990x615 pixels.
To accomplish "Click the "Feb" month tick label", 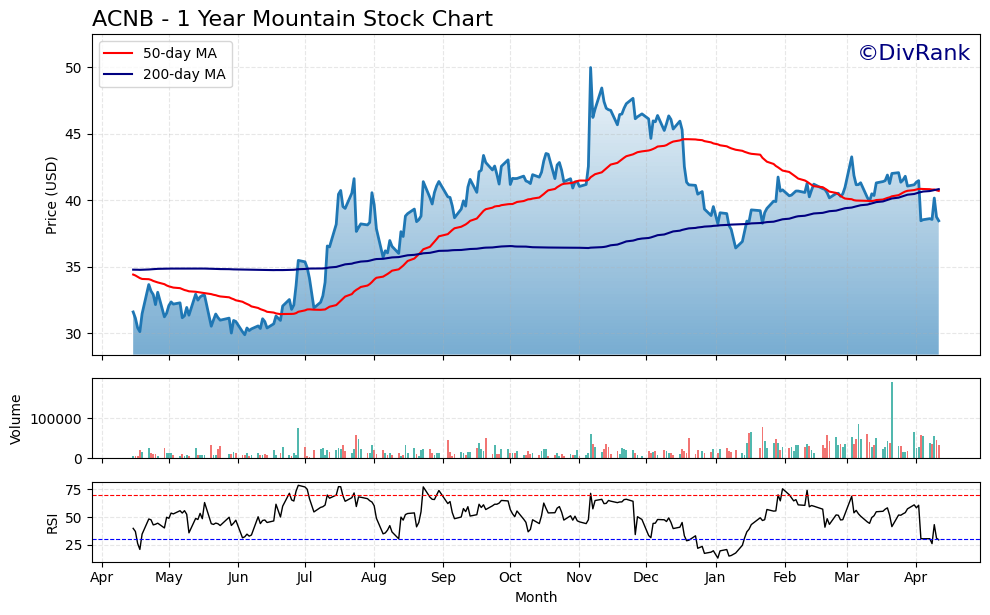I will (785, 577).
